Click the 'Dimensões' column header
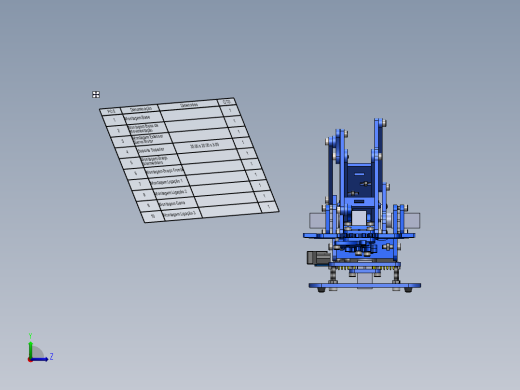This screenshot has height=390, width=520. [x=189, y=105]
